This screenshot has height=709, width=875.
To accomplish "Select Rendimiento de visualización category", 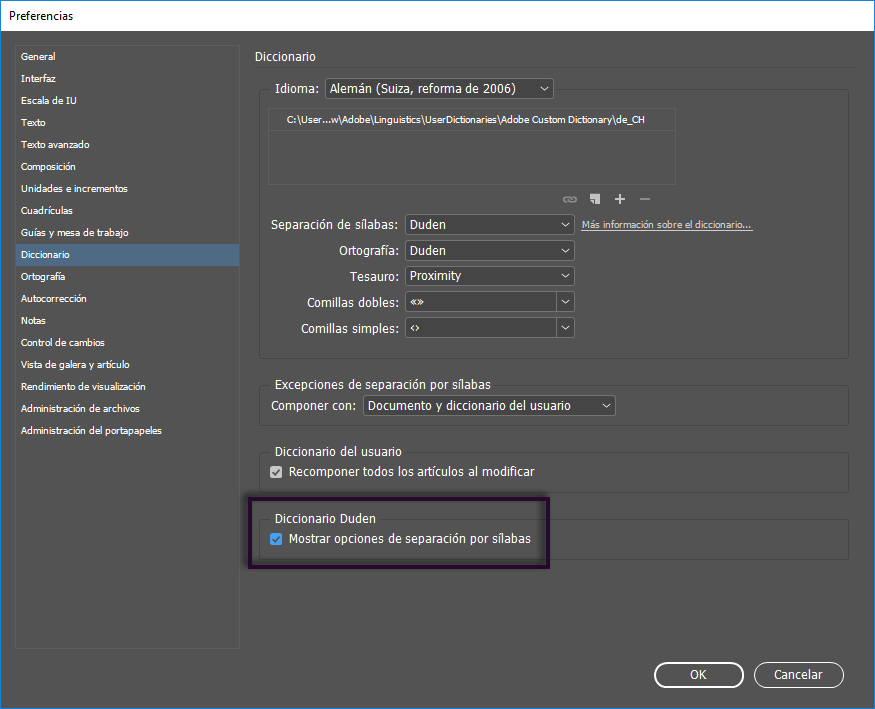I will point(127,387).
